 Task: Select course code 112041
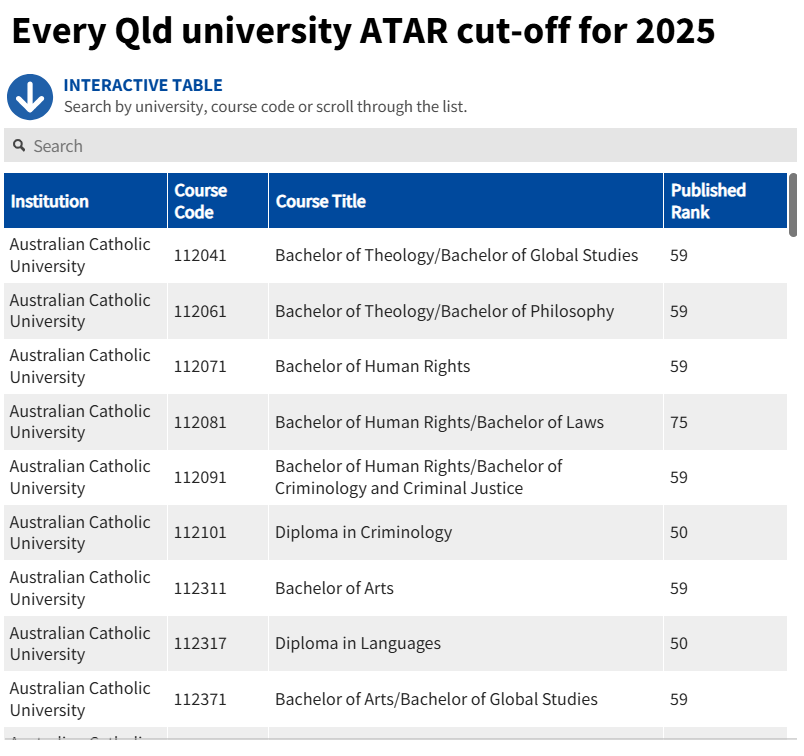tap(200, 255)
